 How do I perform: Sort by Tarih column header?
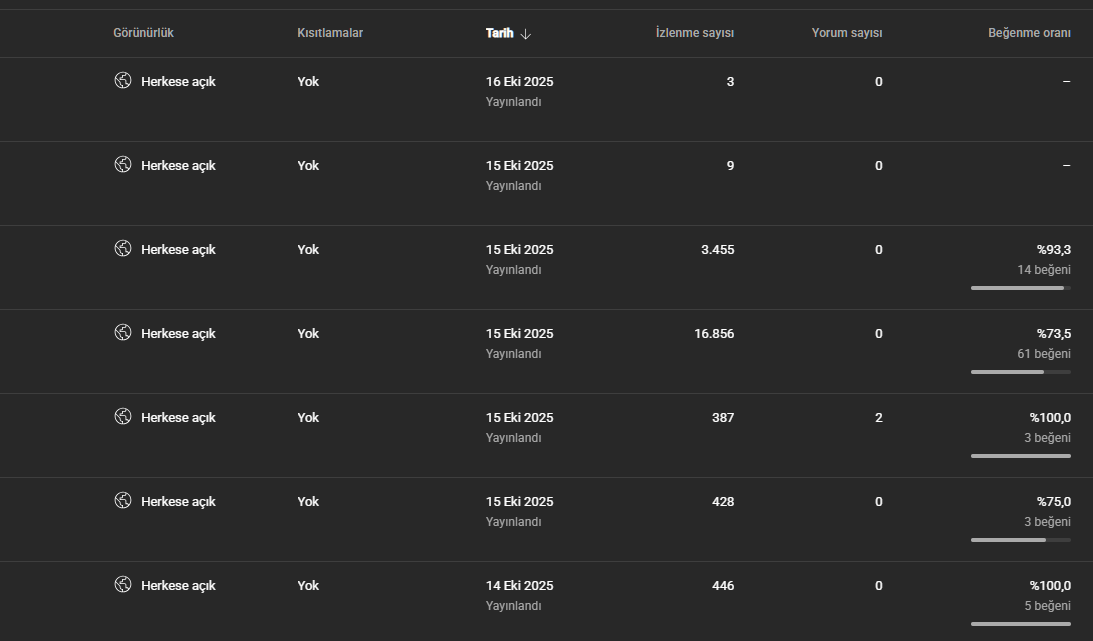(499, 33)
